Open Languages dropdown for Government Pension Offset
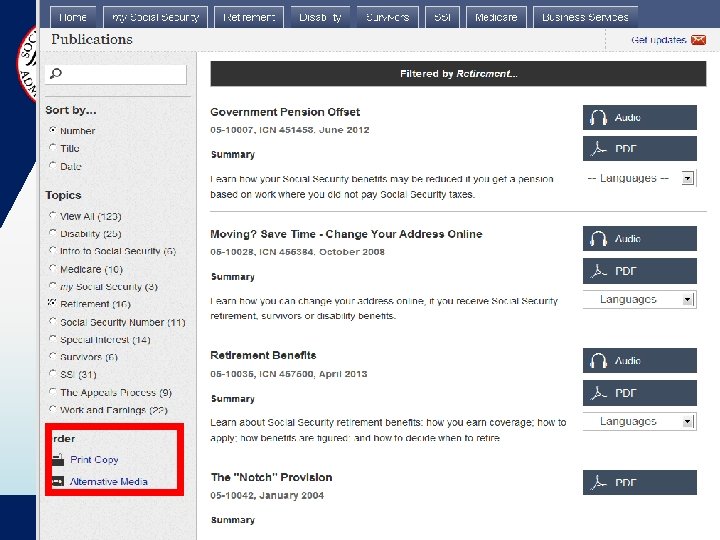This screenshot has width=720, height=540. click(x=640, y=178)
